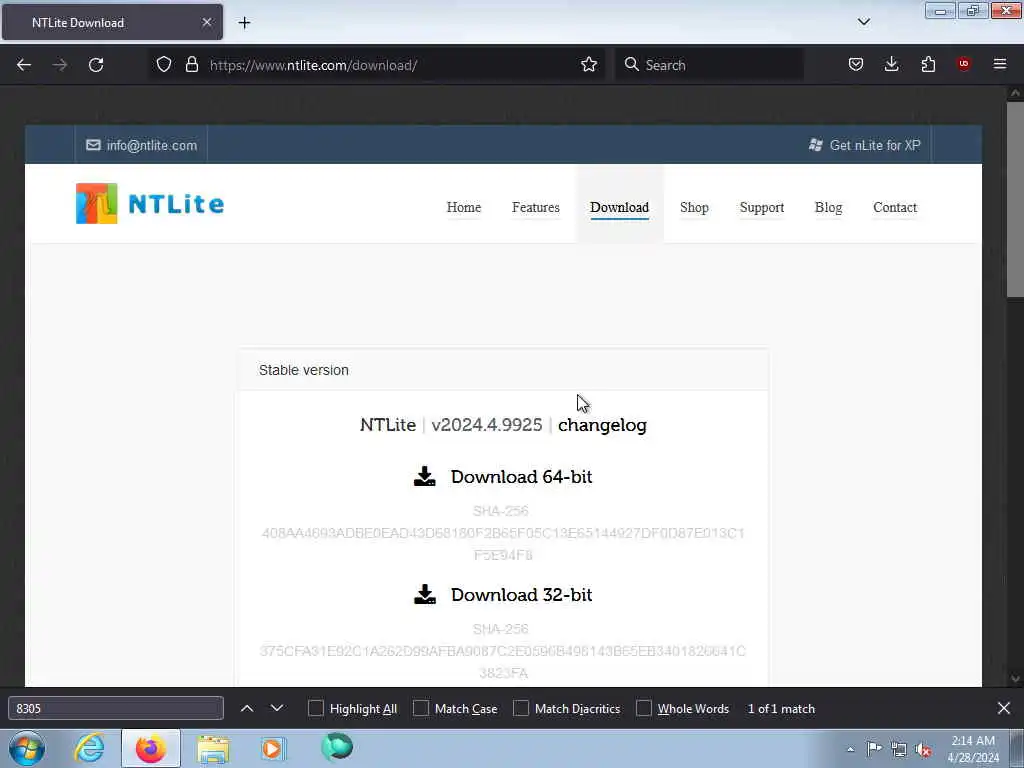Click the v2024.4.9925 version text
The height and width of the screenshot is (768, 1024).
487,424
